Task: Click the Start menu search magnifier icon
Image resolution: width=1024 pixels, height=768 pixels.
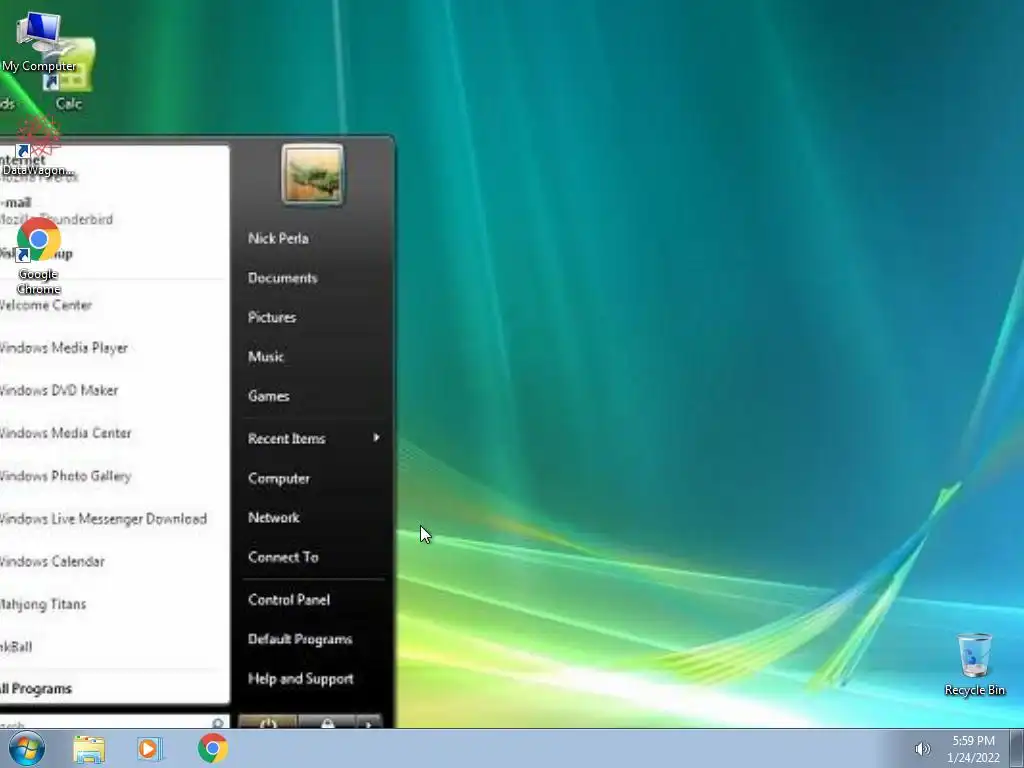Action: [x=218, y=722]
